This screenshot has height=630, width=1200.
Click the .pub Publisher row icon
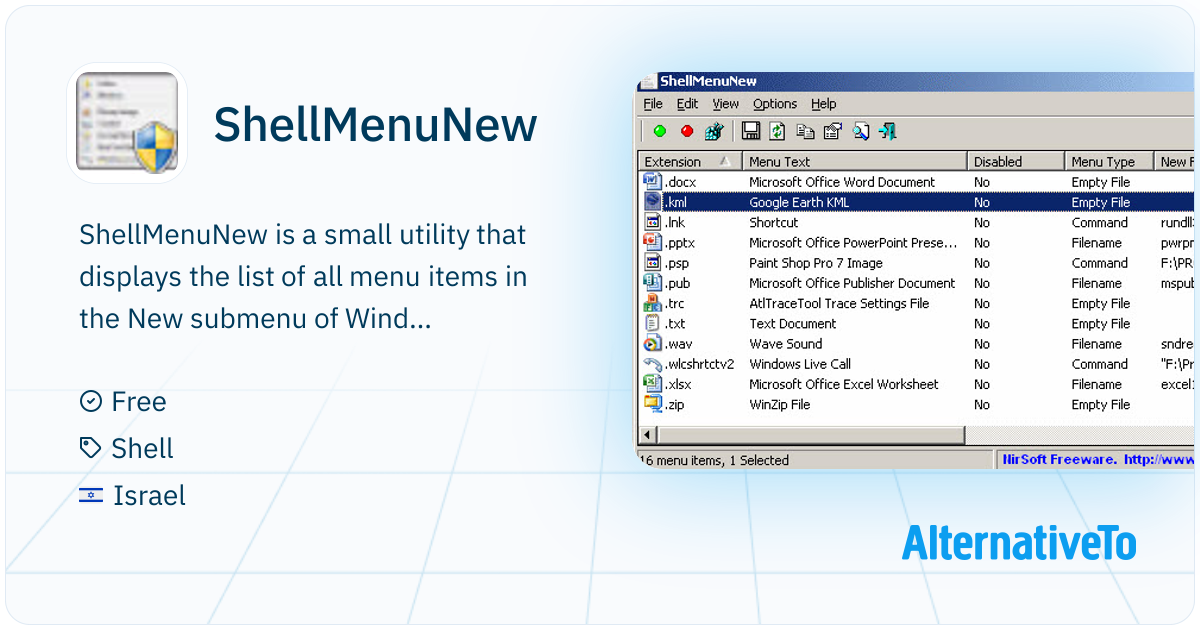[x=653, y=283]
